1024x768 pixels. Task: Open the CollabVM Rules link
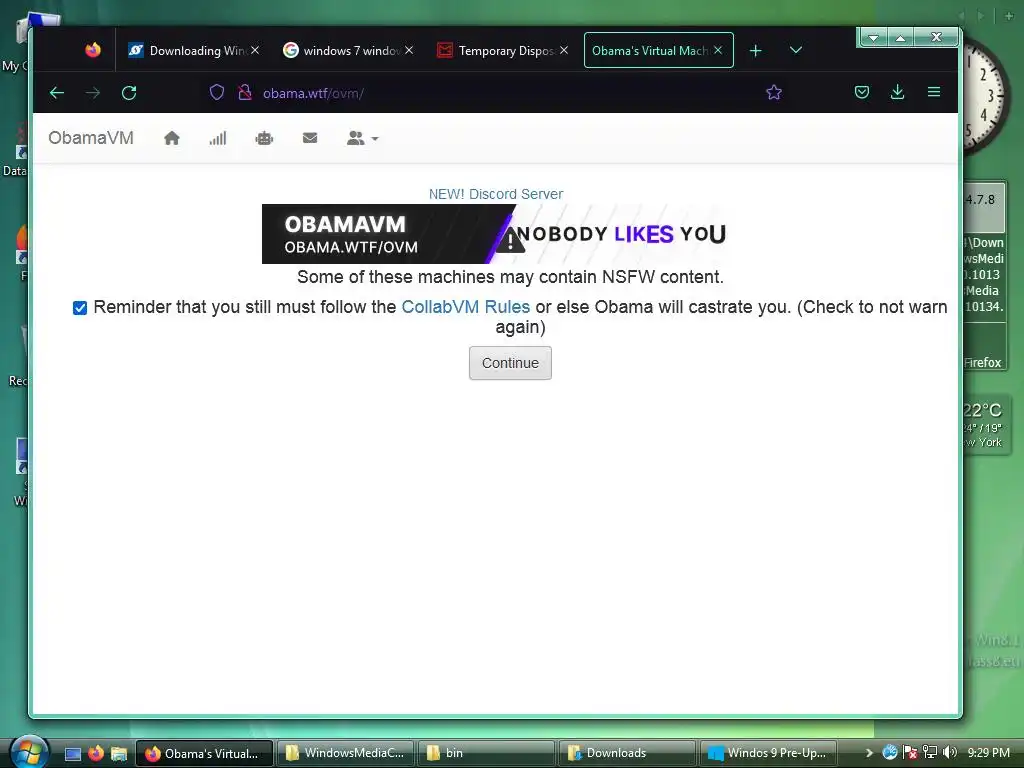point(465,307)
